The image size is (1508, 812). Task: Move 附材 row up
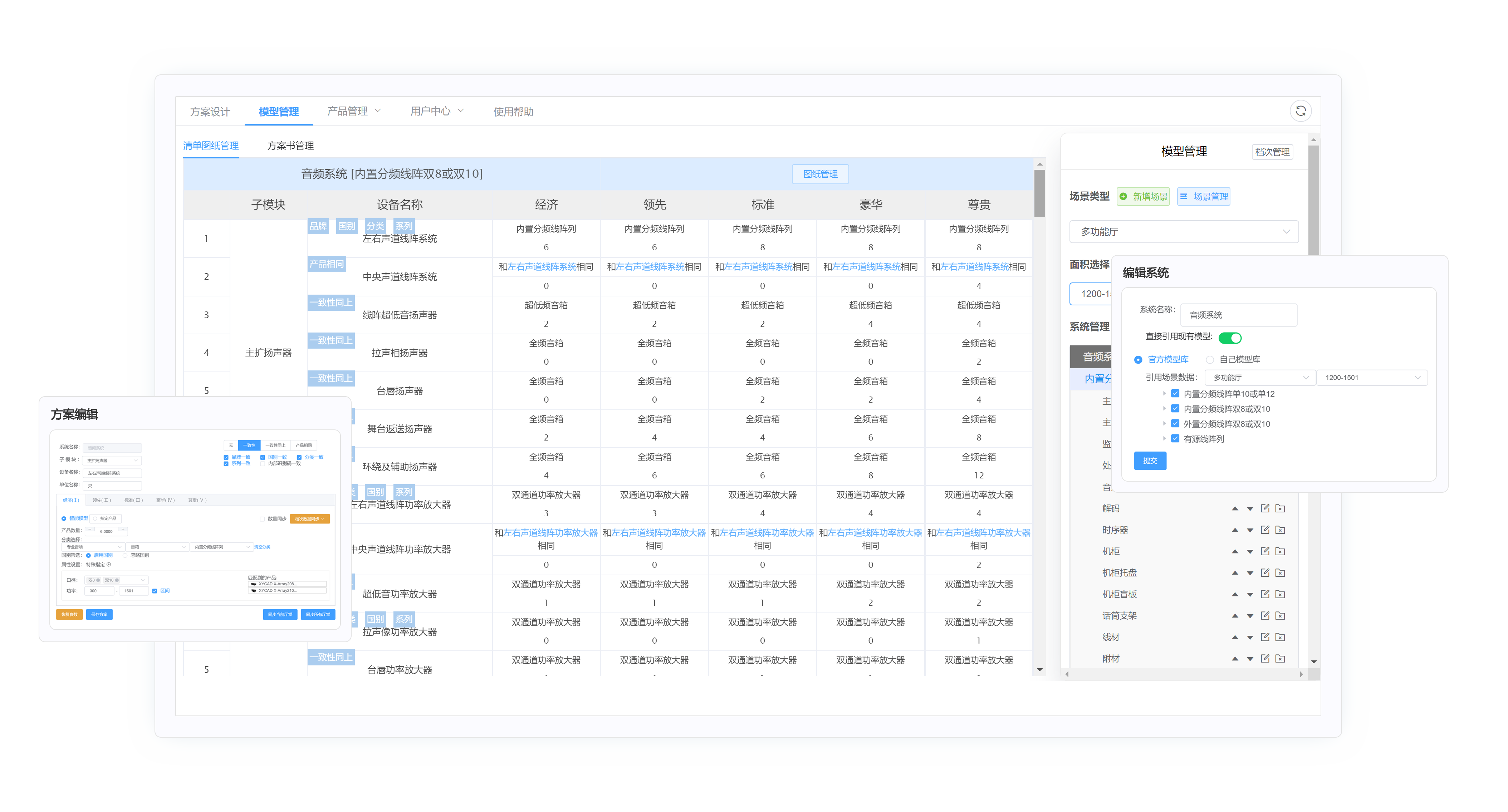1235,659
